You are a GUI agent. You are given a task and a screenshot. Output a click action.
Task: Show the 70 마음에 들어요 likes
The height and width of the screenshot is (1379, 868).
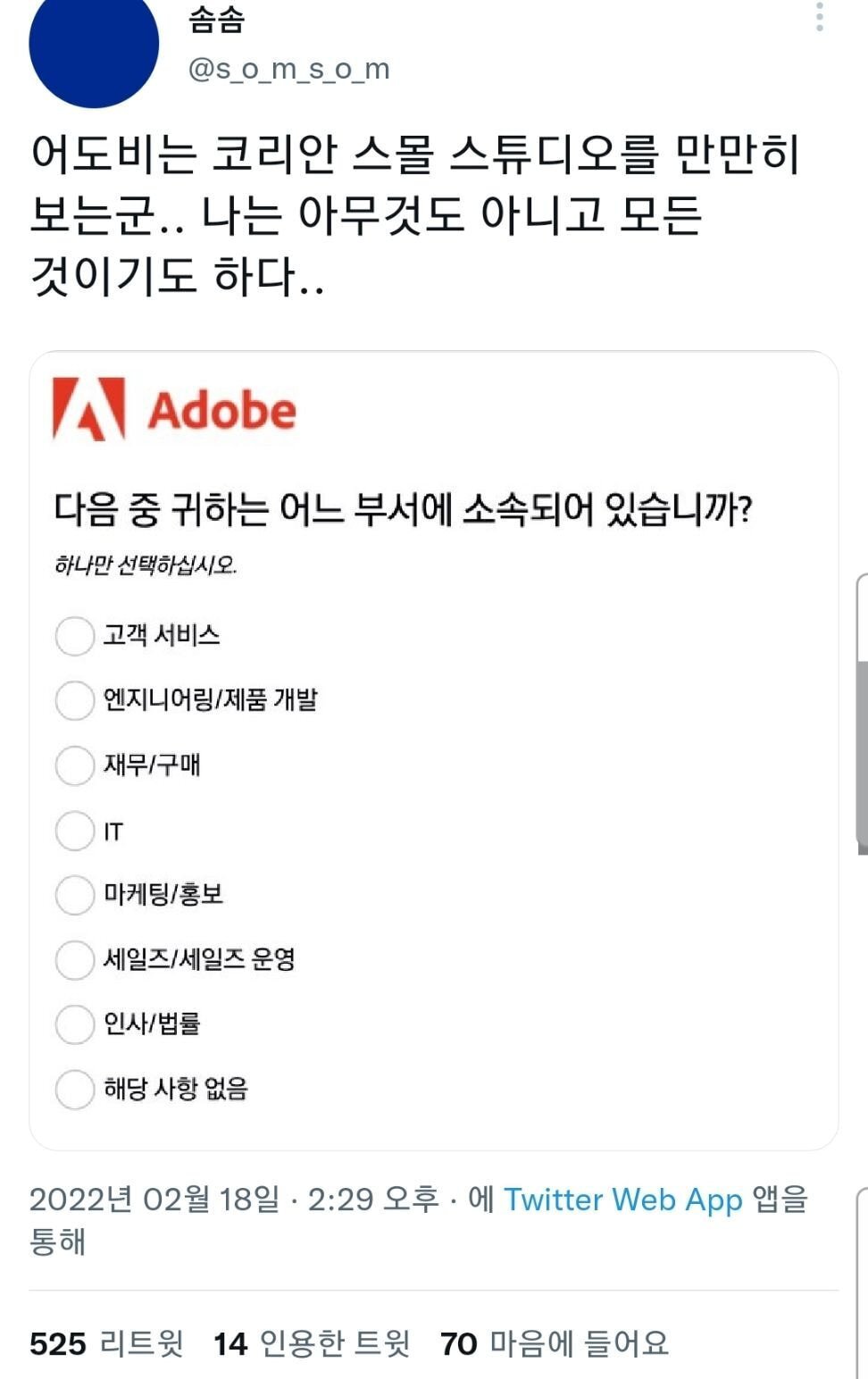click(x=554, y=1343)
